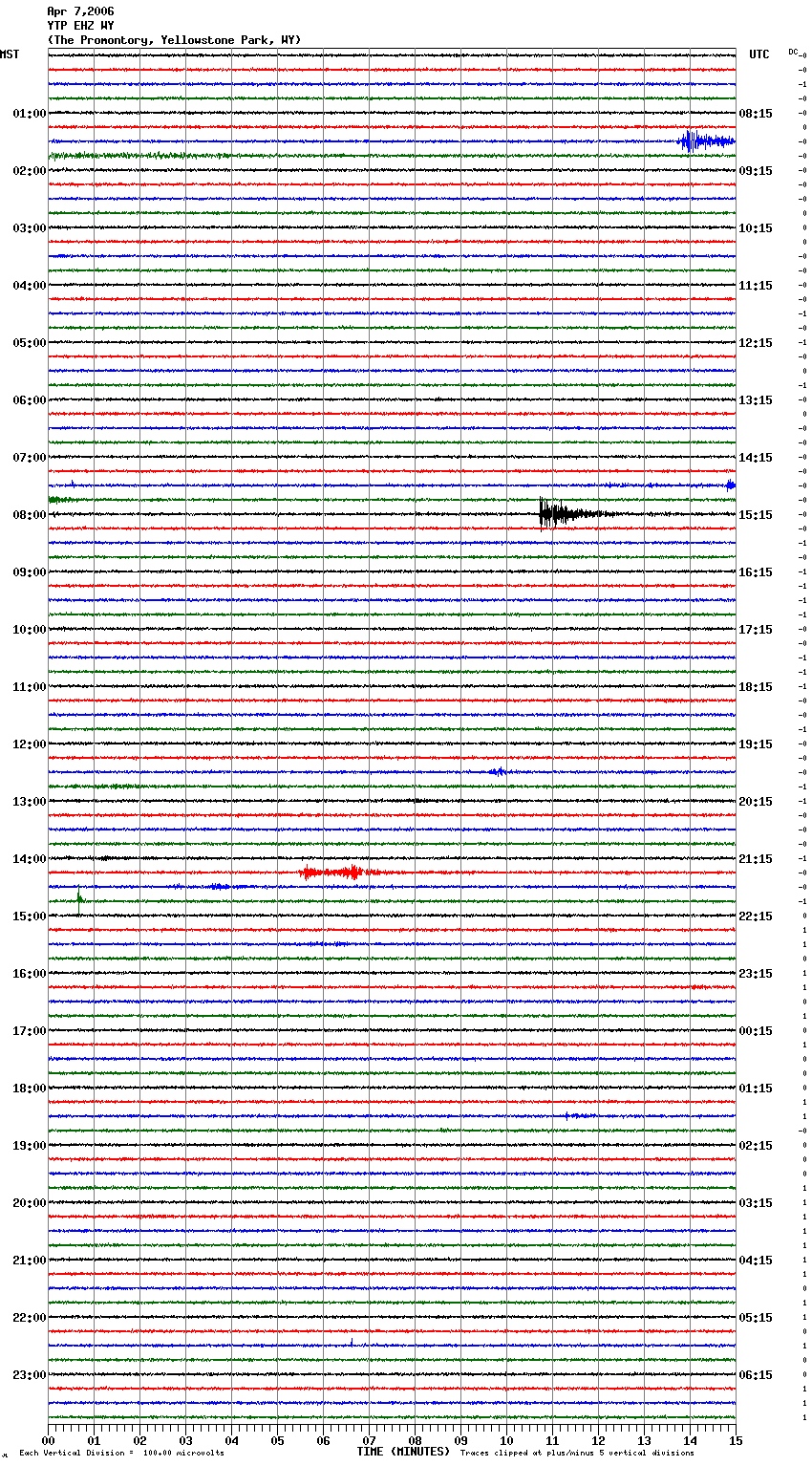Click the 23:15 UTC time label
This screenshot has height=1466, width=812.
756,974
